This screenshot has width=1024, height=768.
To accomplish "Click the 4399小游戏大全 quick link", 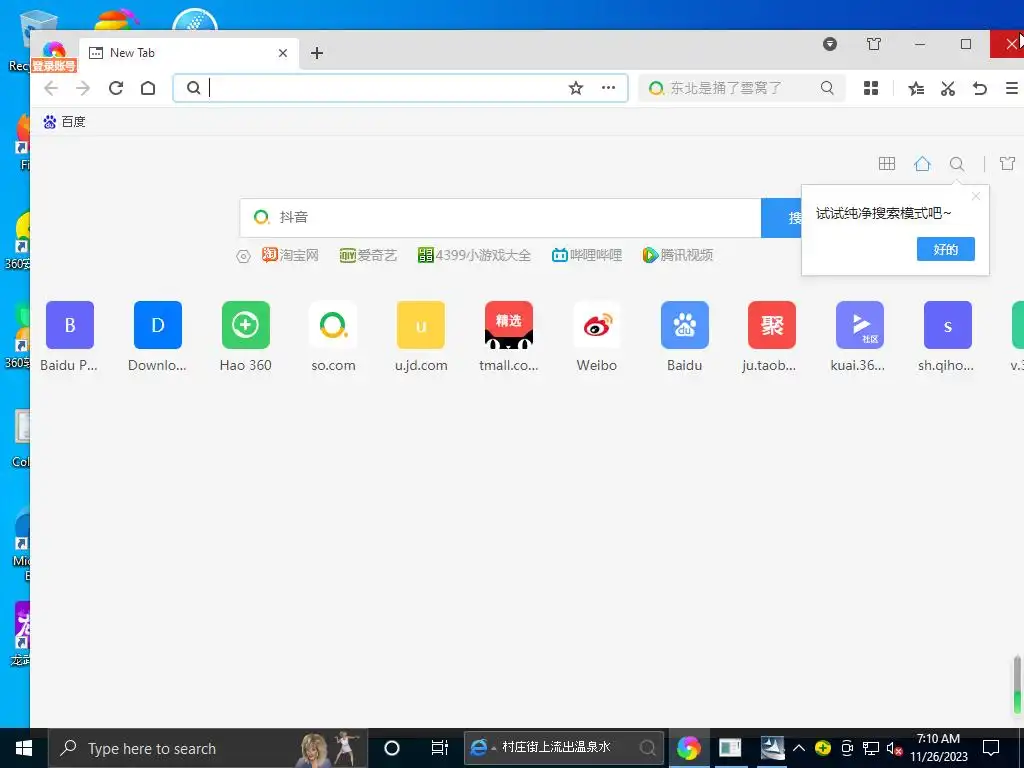I will tap(475, 255).
